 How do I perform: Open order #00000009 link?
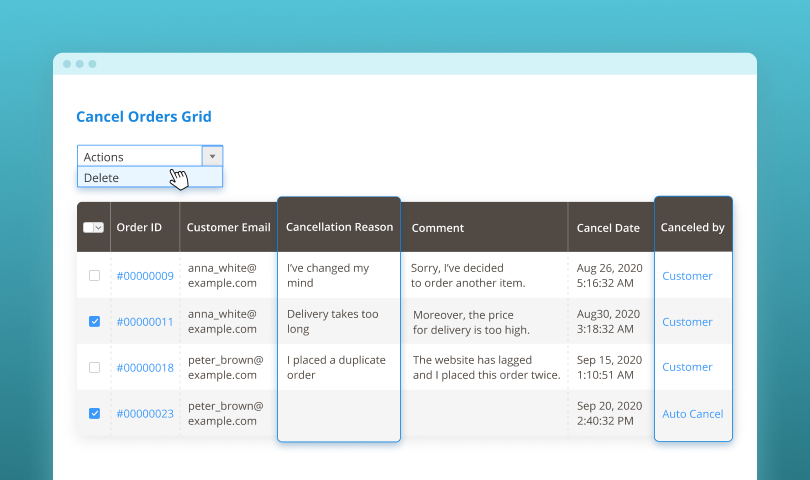click(x=144, y=276)
